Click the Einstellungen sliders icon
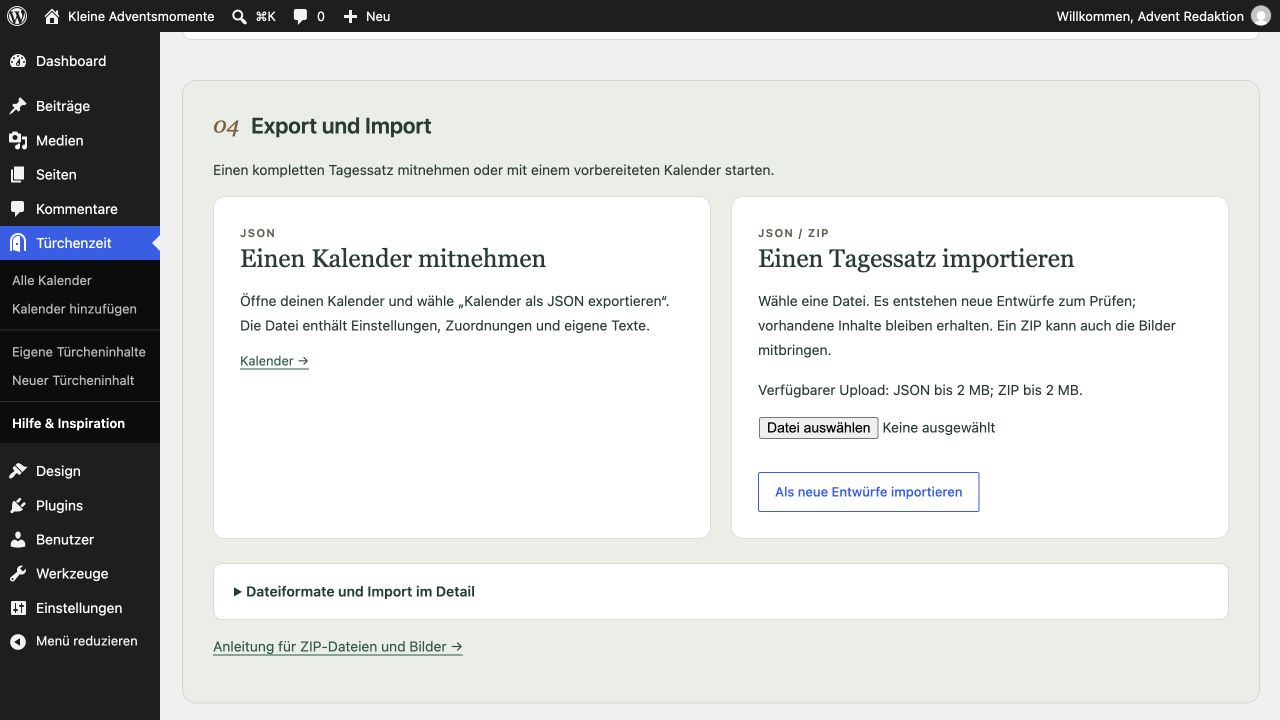Image resolution: width=1280 pixels, height=720 pixels. 18,608
